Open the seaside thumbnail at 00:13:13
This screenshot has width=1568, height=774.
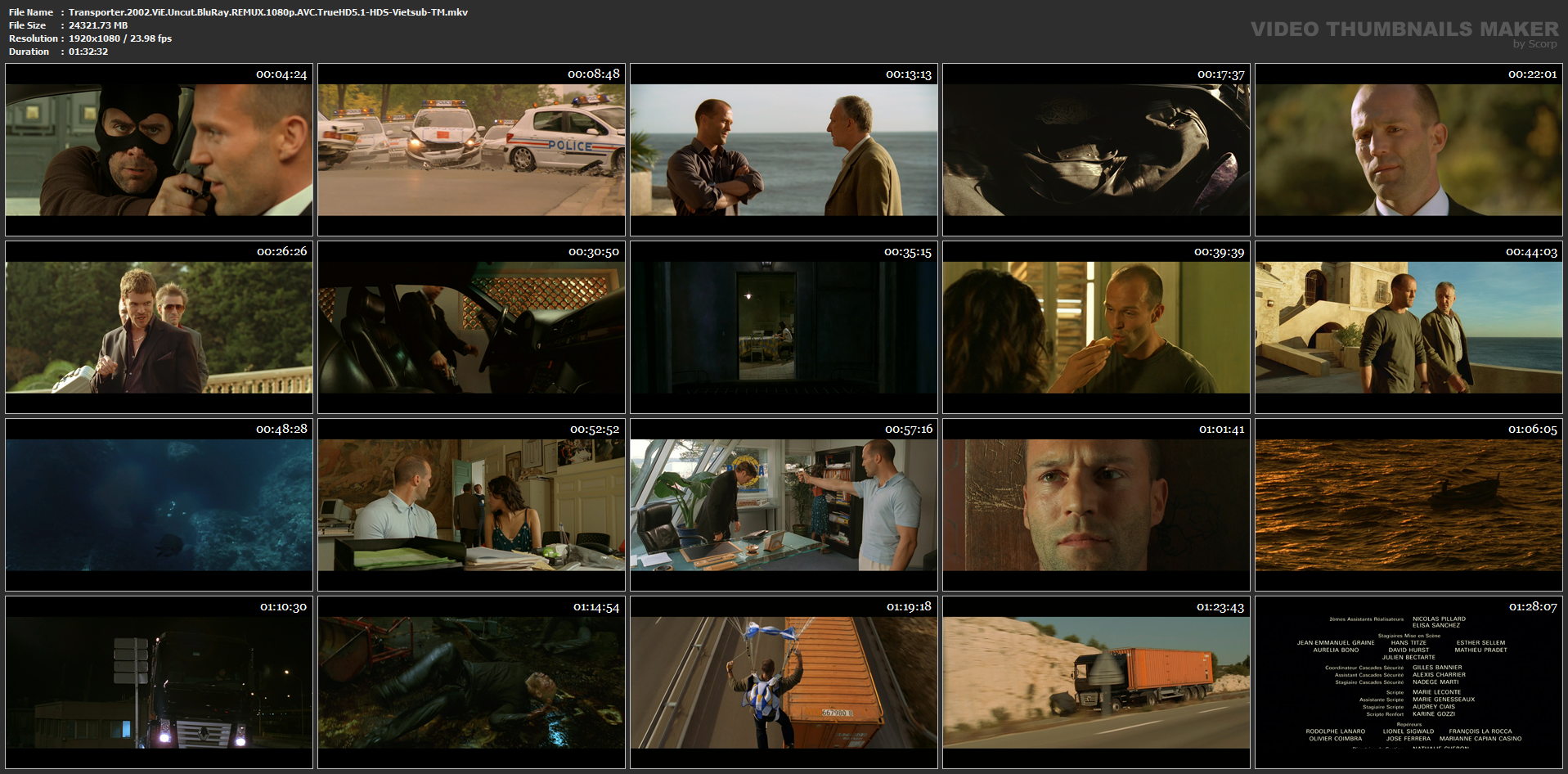tap(784, 150)
